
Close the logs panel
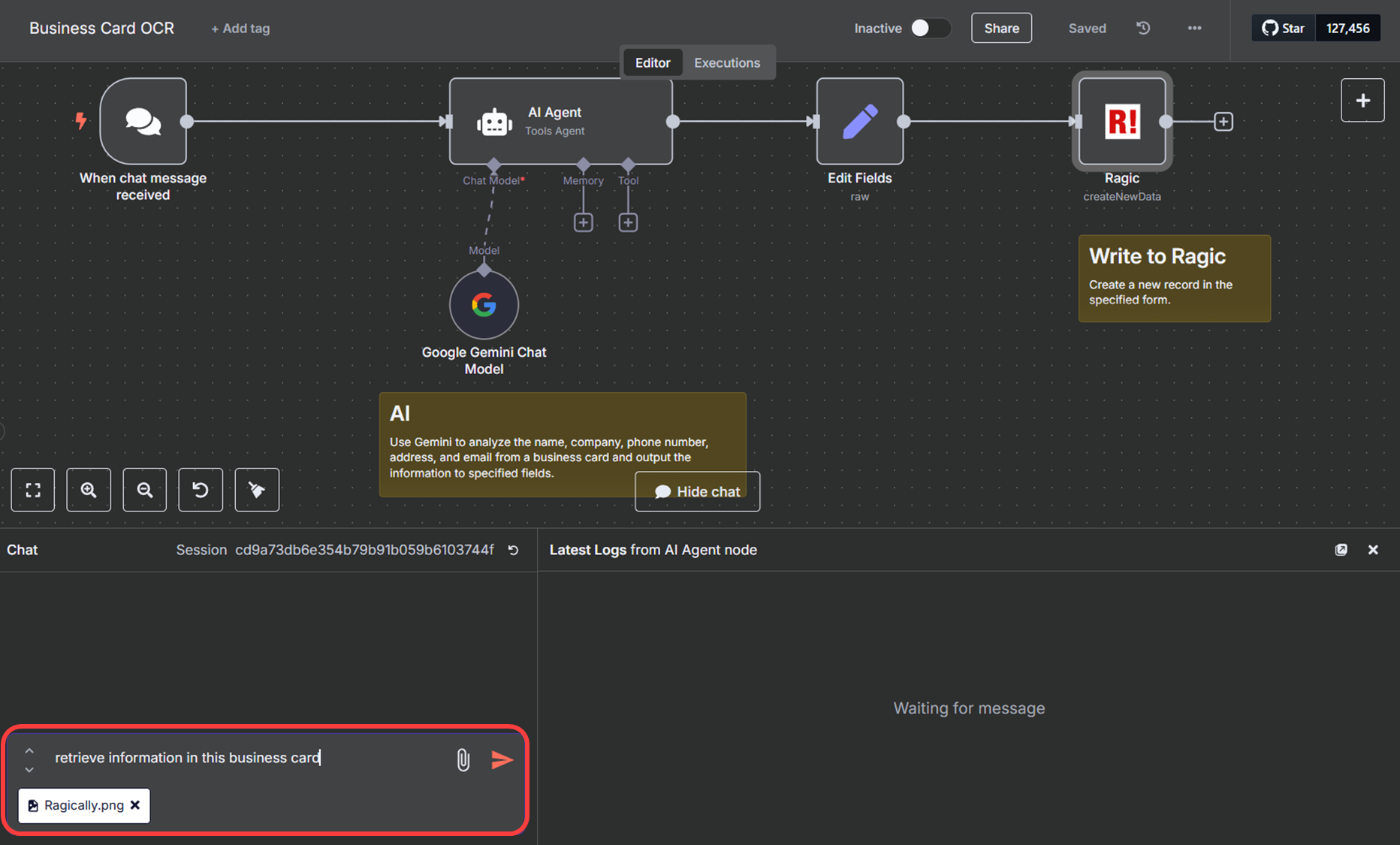1373,550
